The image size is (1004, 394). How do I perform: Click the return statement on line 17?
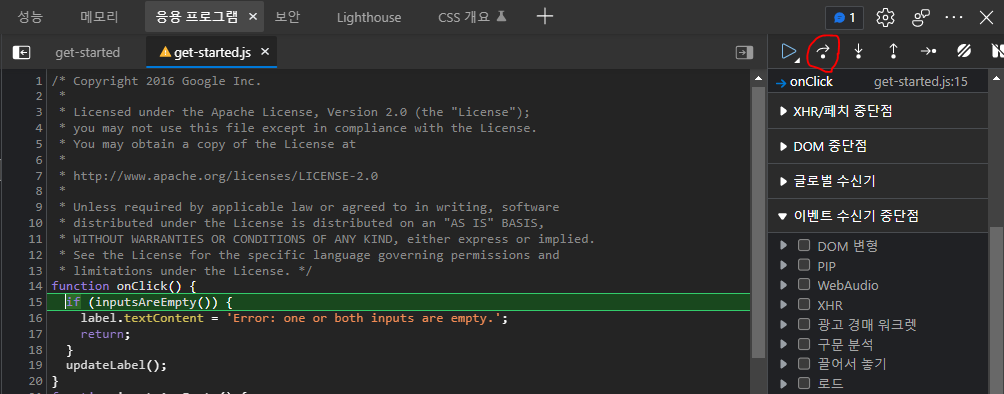click(105, 334)
